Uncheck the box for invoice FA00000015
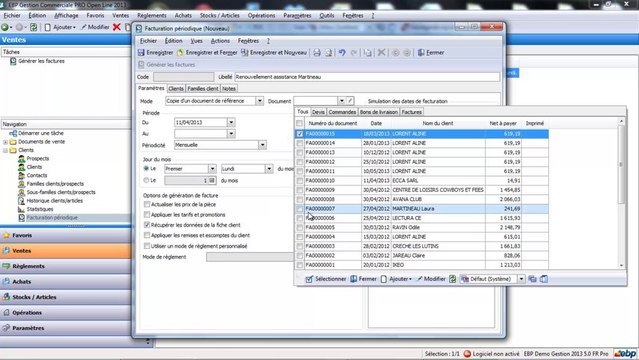 pyautogui.click(x=300, y=134)
